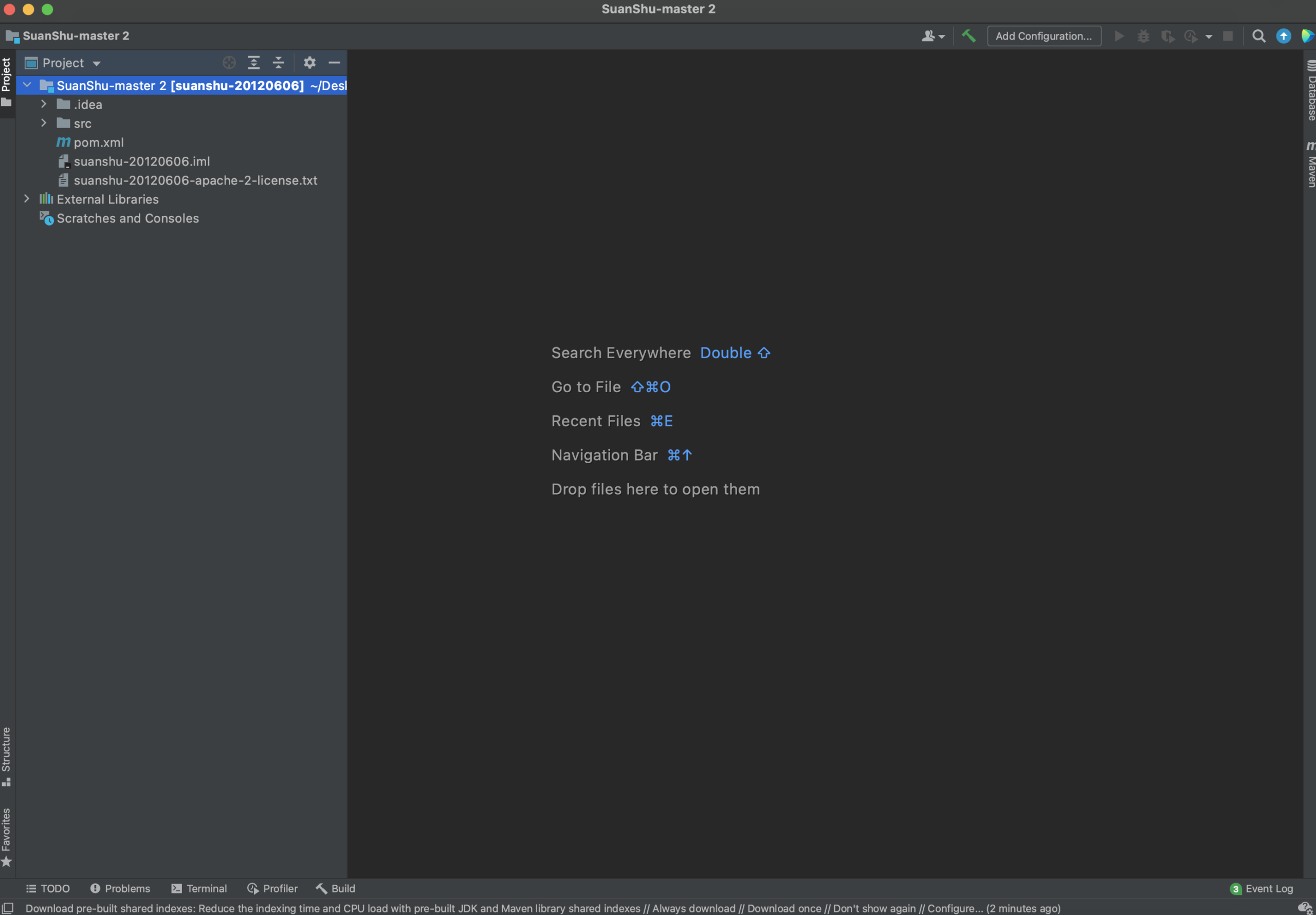Click the Add Configuration button

point(1044,36)
